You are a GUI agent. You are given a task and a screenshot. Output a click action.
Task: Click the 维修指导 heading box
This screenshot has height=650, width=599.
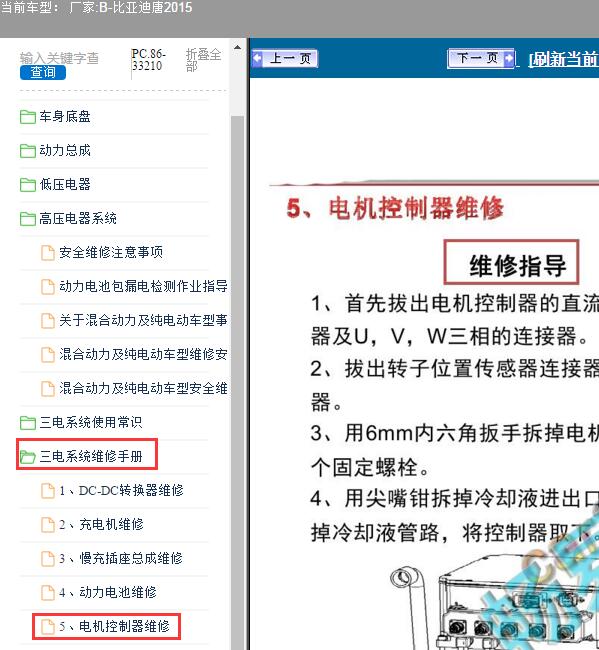point(511,262)
